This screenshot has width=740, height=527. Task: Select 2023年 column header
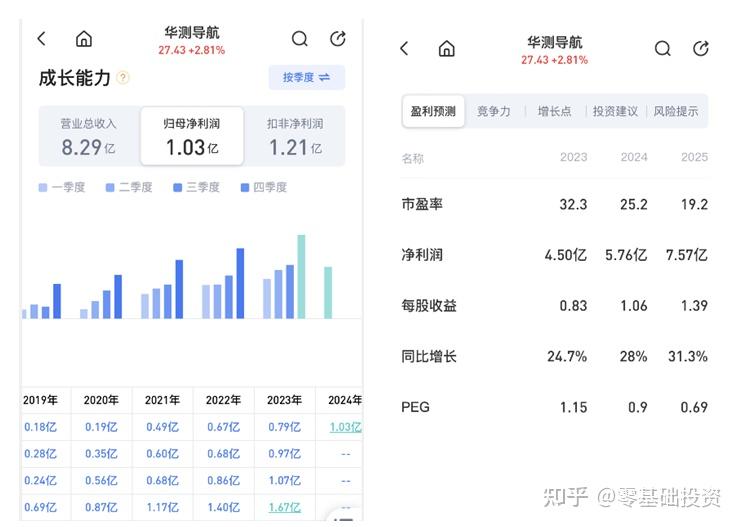284,400
